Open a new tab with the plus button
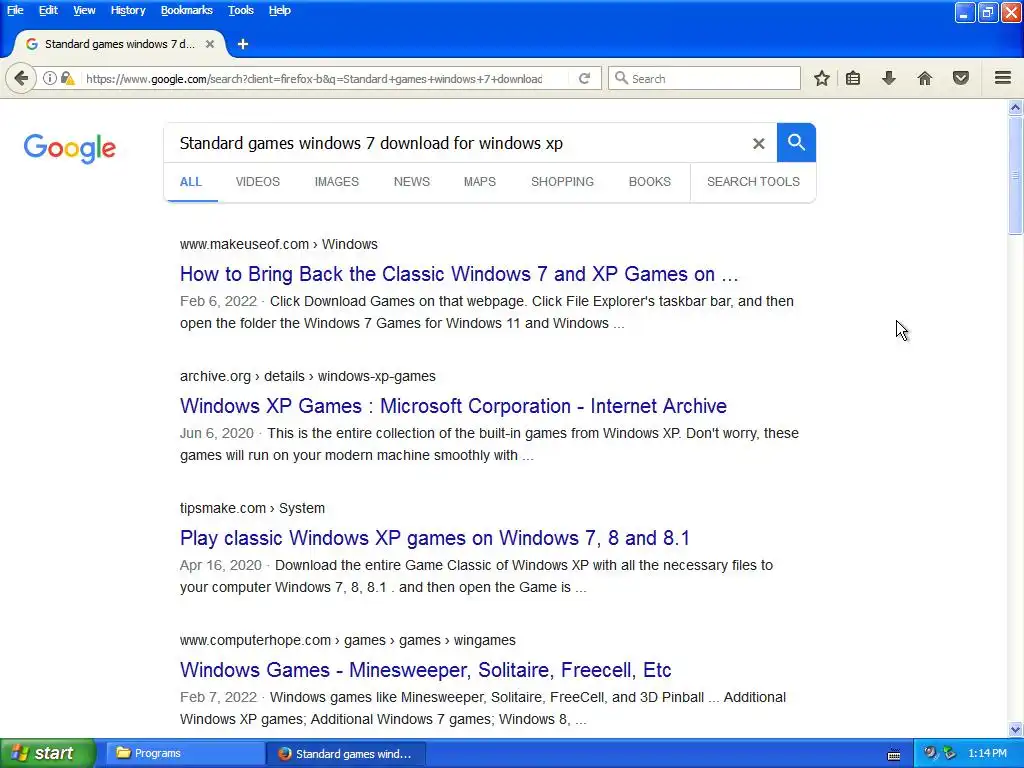 pyautogui.click(x=243, y=44)
